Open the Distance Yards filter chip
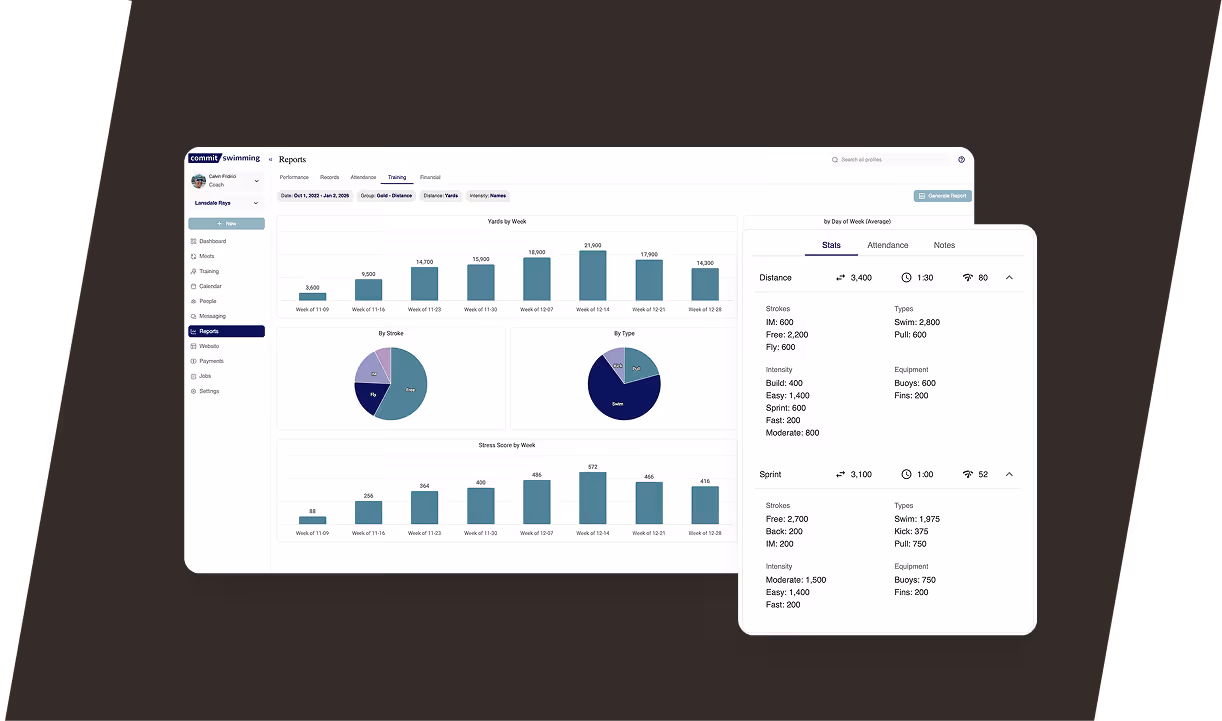 440,196
